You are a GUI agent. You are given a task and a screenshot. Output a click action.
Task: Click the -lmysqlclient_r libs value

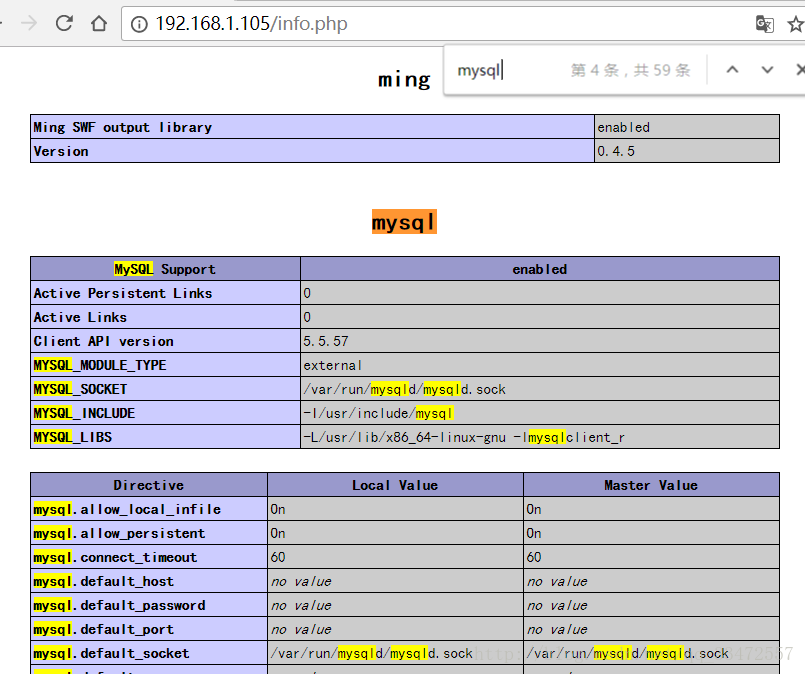(x=464, y=437)
